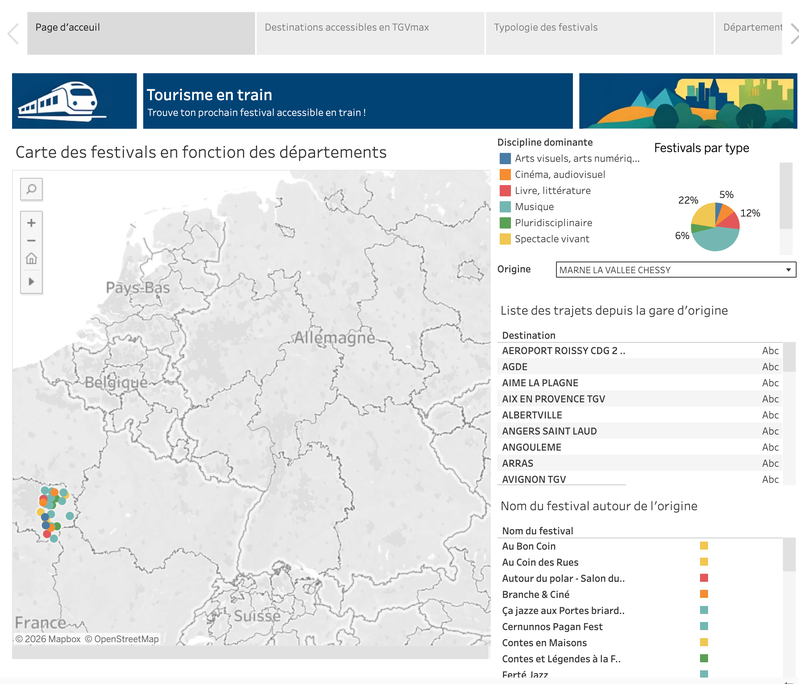
Task: Reset map with home icon
Action: pos(31,259)
